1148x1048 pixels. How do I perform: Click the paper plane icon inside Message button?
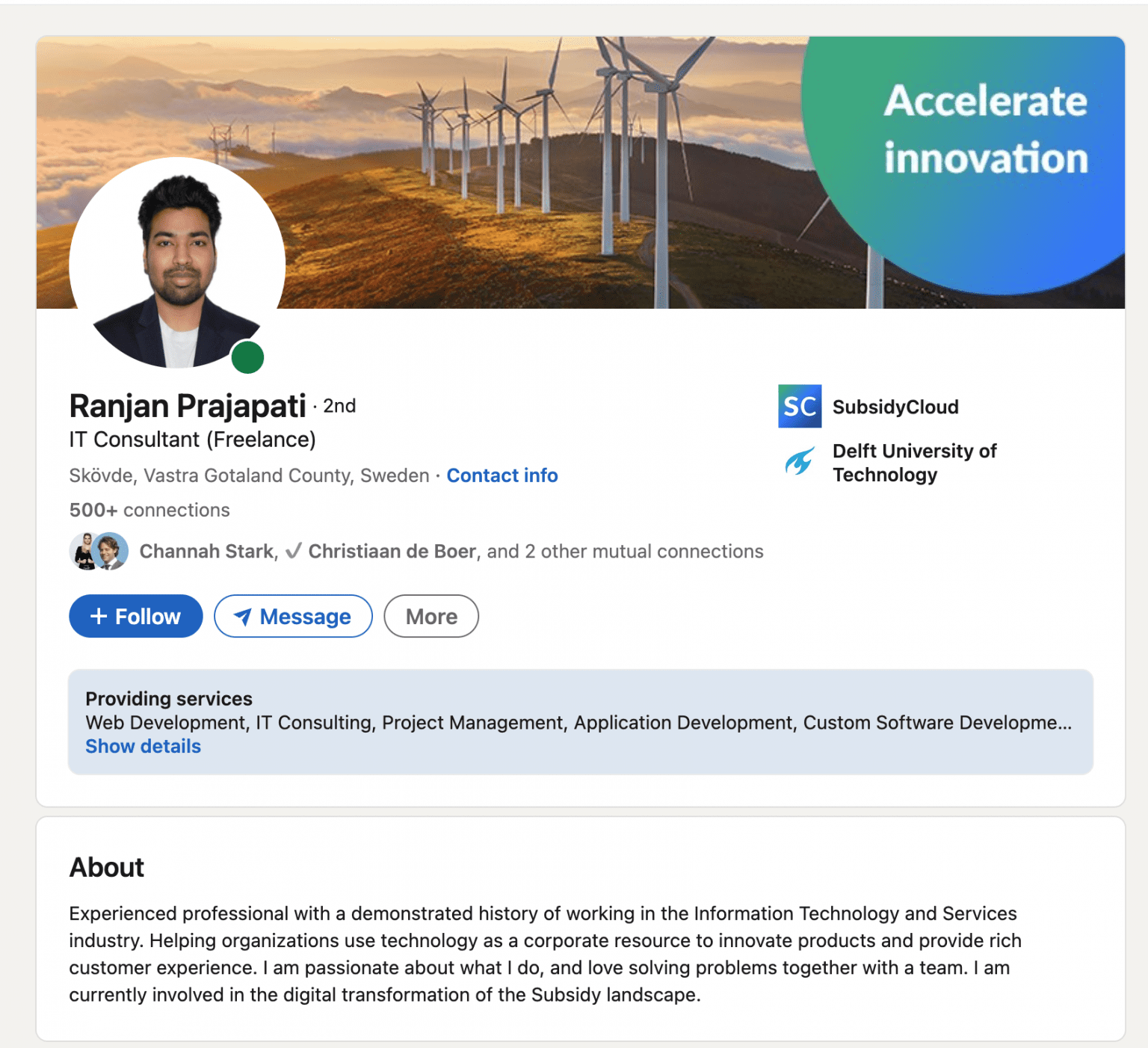pos(244,617)
